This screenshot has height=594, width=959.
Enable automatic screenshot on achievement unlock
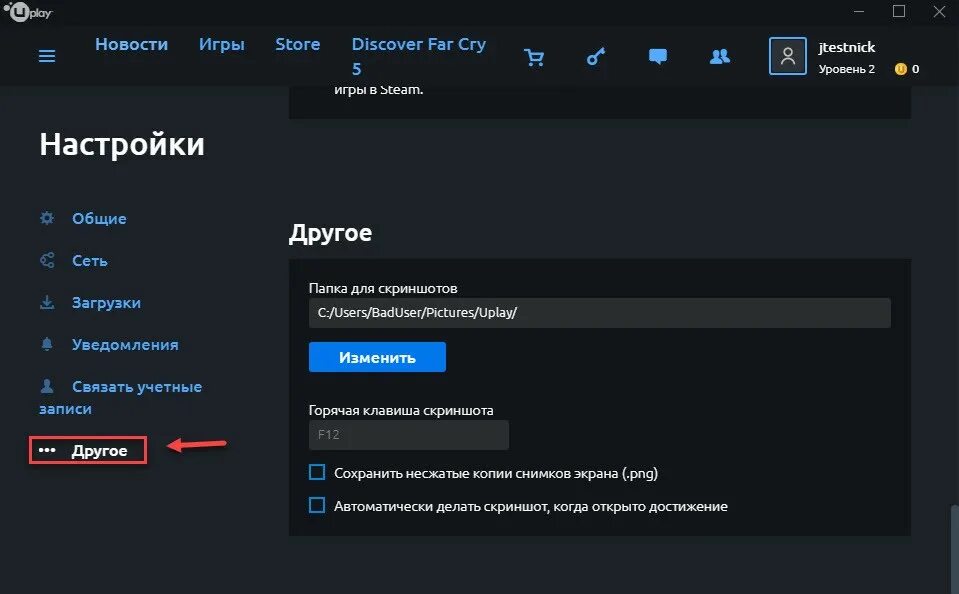317,505
